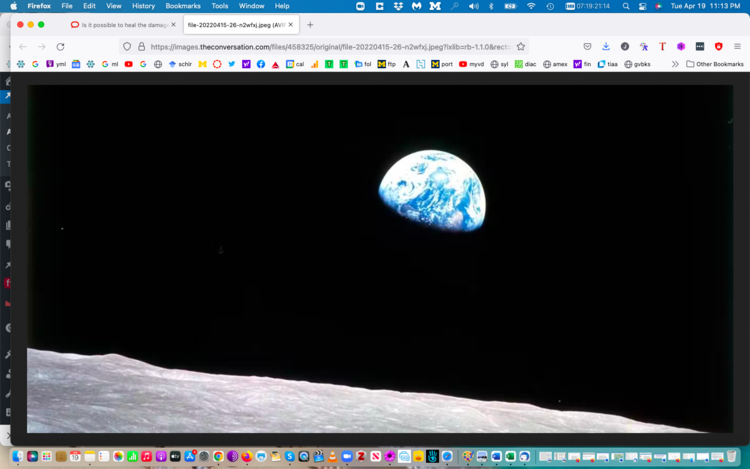Open Spotlight search in menu bar
Screen dimensions: 750x469
coord(626,6)
